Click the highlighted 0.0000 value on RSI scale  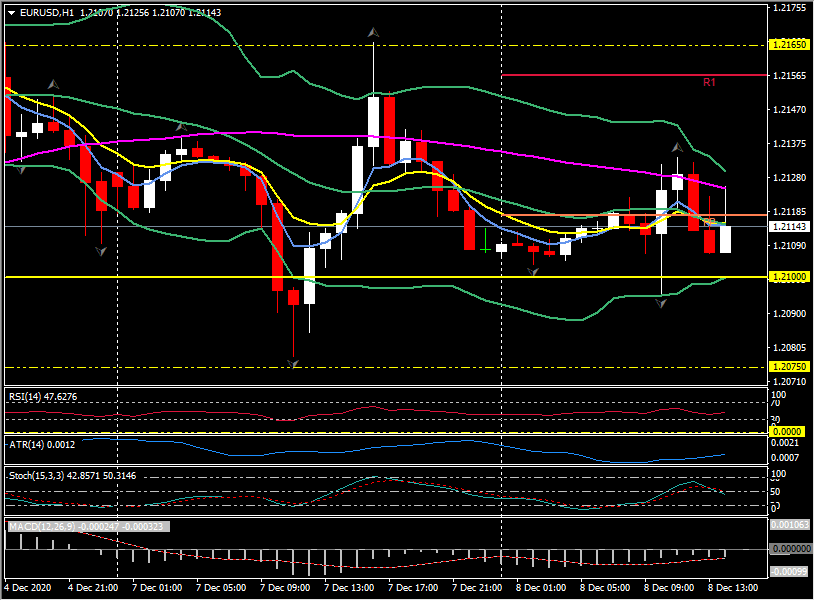[786, 432]
